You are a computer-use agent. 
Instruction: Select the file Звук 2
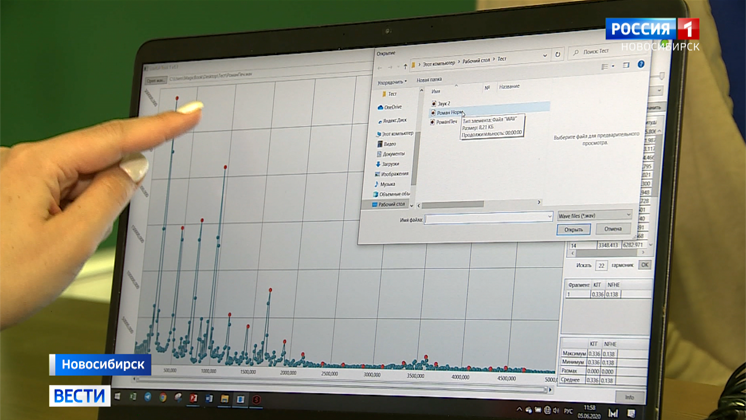[x=443, y=103]
